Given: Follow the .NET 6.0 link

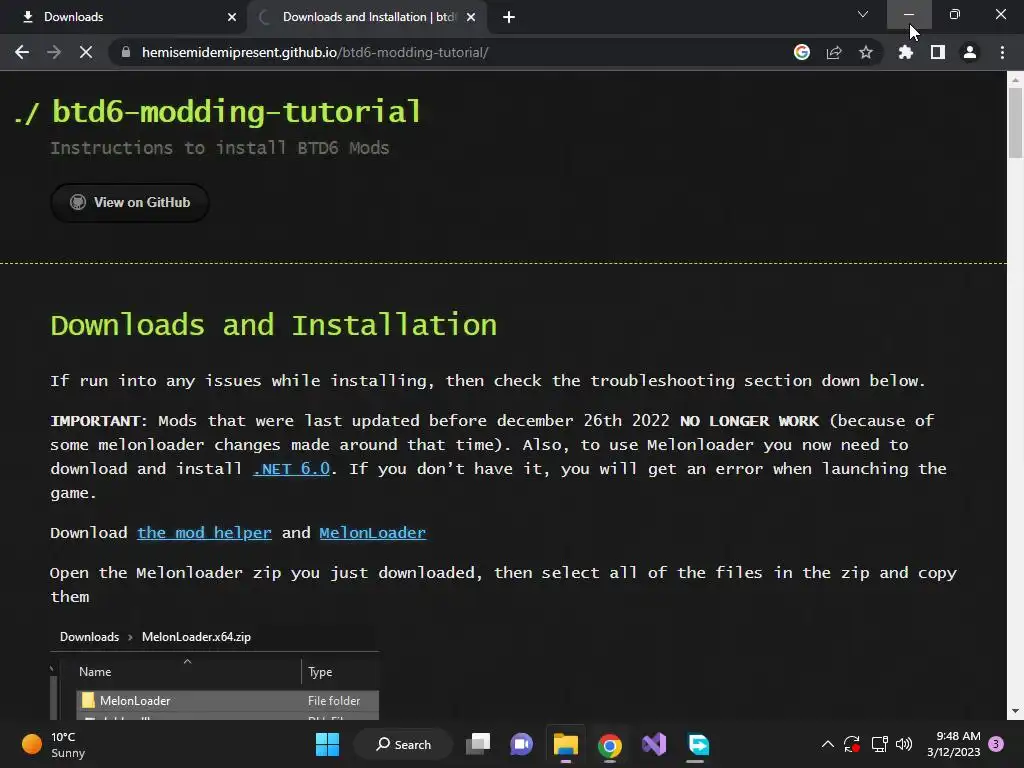Looking at the screenshot, I should (x=291, y=469).
